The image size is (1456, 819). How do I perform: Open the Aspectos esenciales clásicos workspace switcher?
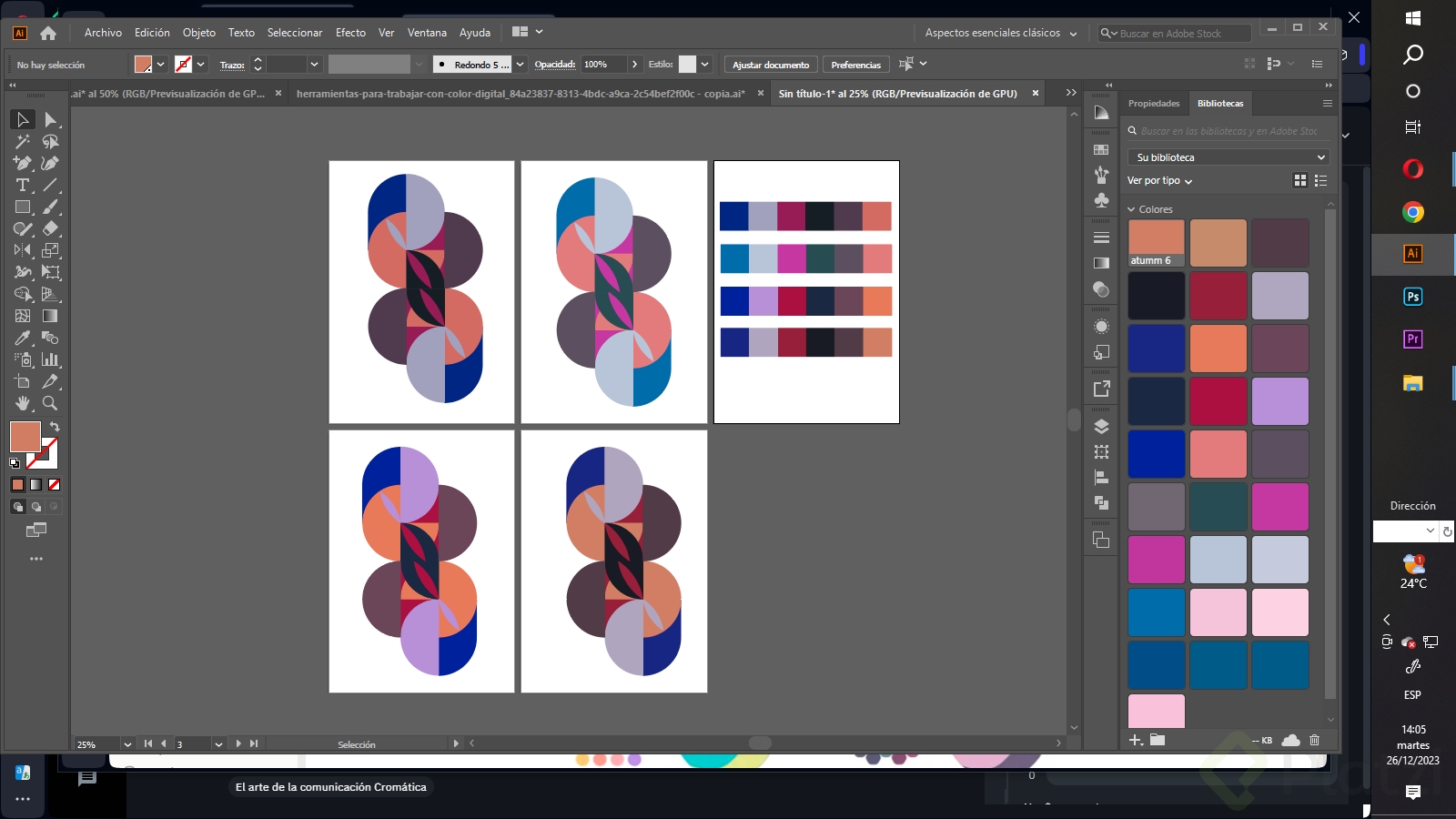[1001, 33]
